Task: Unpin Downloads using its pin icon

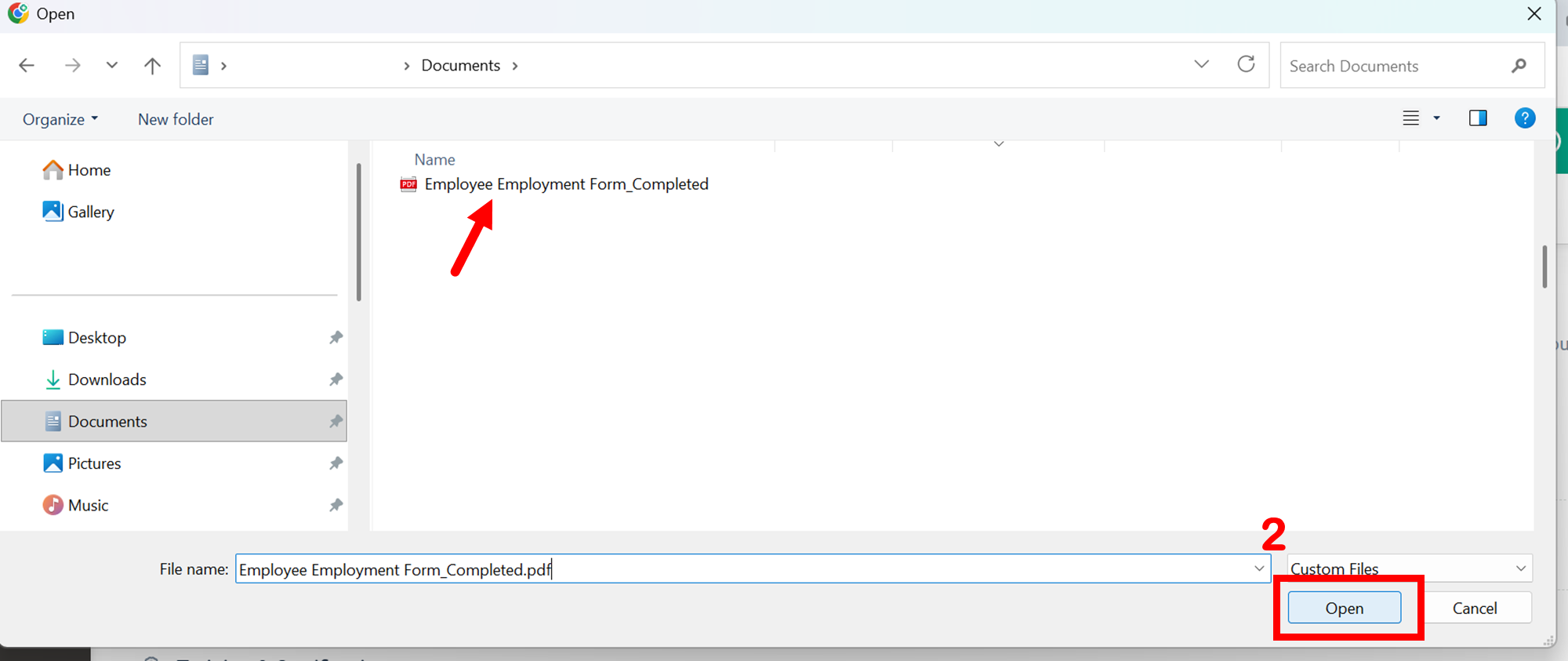Action: coord(336,380)
